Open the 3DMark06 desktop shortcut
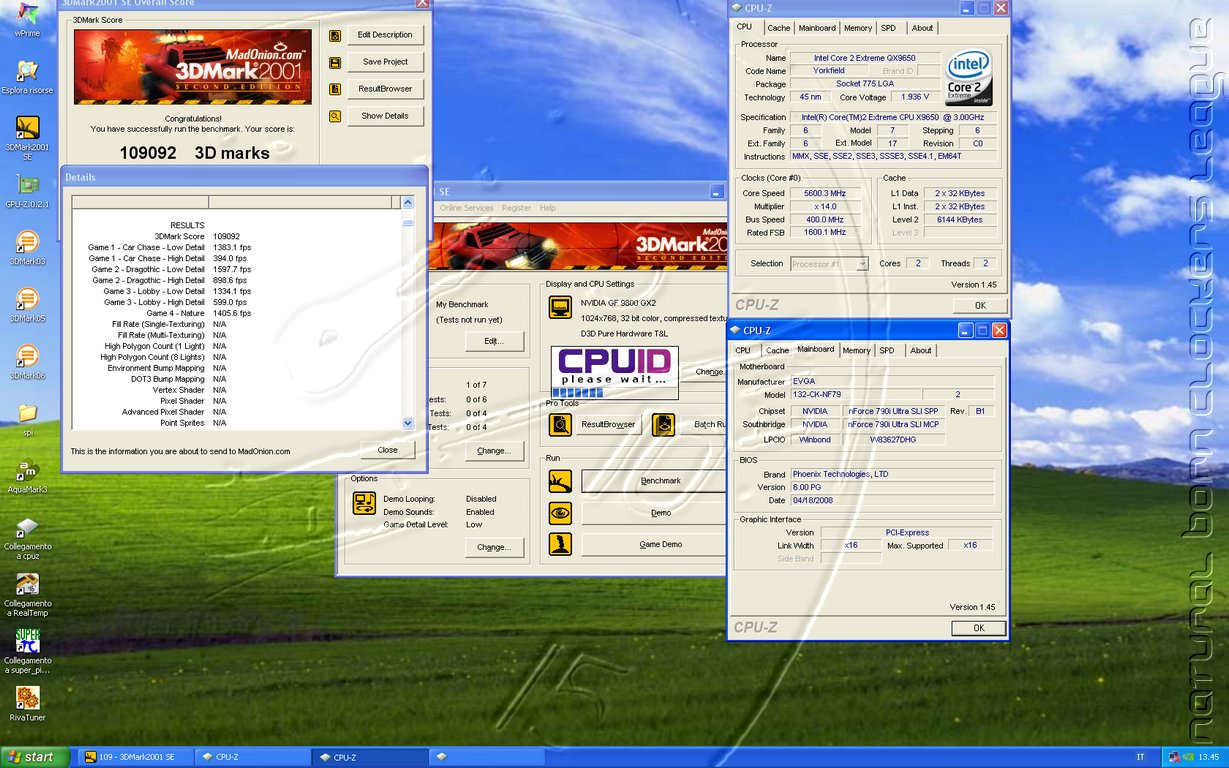The width and height of the screenshot is (1229, 768). pos(27,361)
